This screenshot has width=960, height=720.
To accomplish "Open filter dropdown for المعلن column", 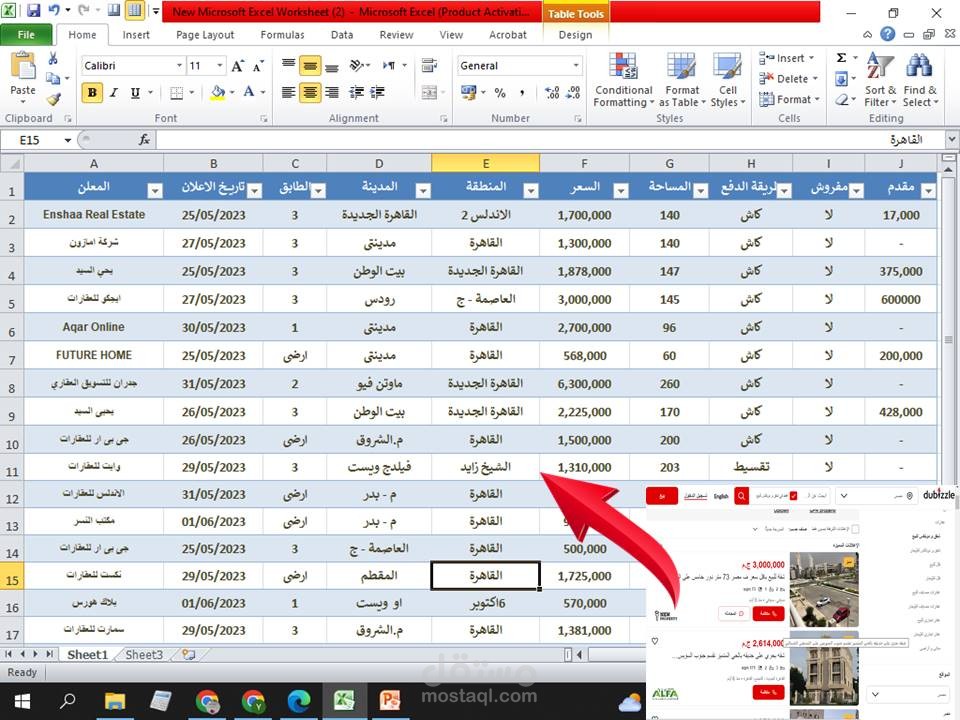I will point(155,191).
